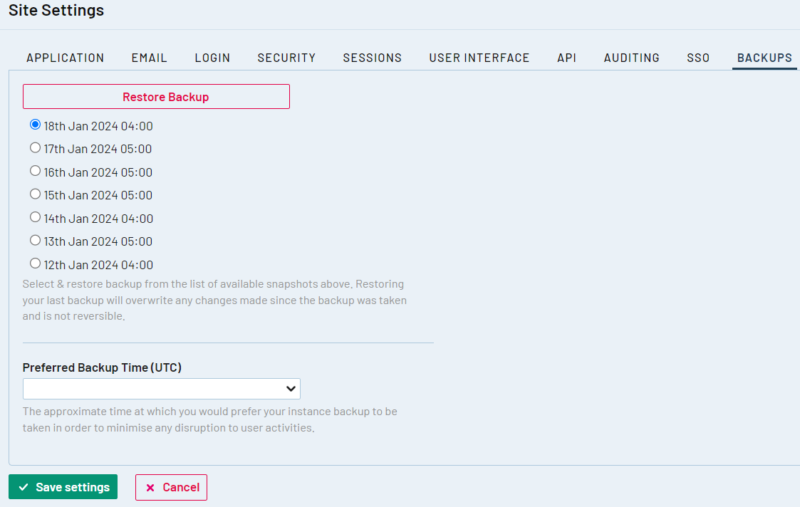The image size is (800, 507).
Task: Open the User Interface tab
Action: (479, 58)
